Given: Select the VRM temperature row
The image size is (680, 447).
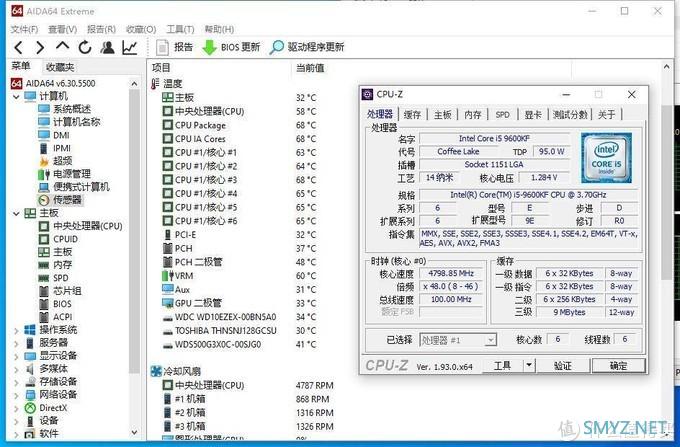Looking at the screenshot, I should (239, 276).
